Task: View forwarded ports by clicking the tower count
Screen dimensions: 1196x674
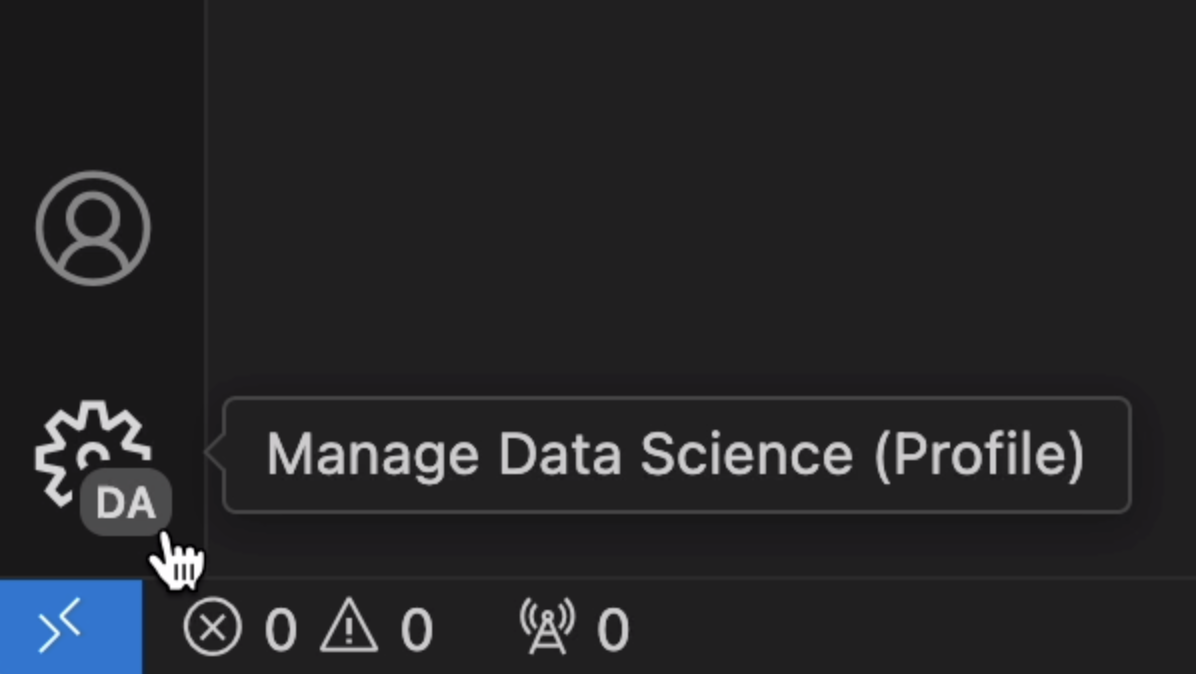Action: click(613, 629)
